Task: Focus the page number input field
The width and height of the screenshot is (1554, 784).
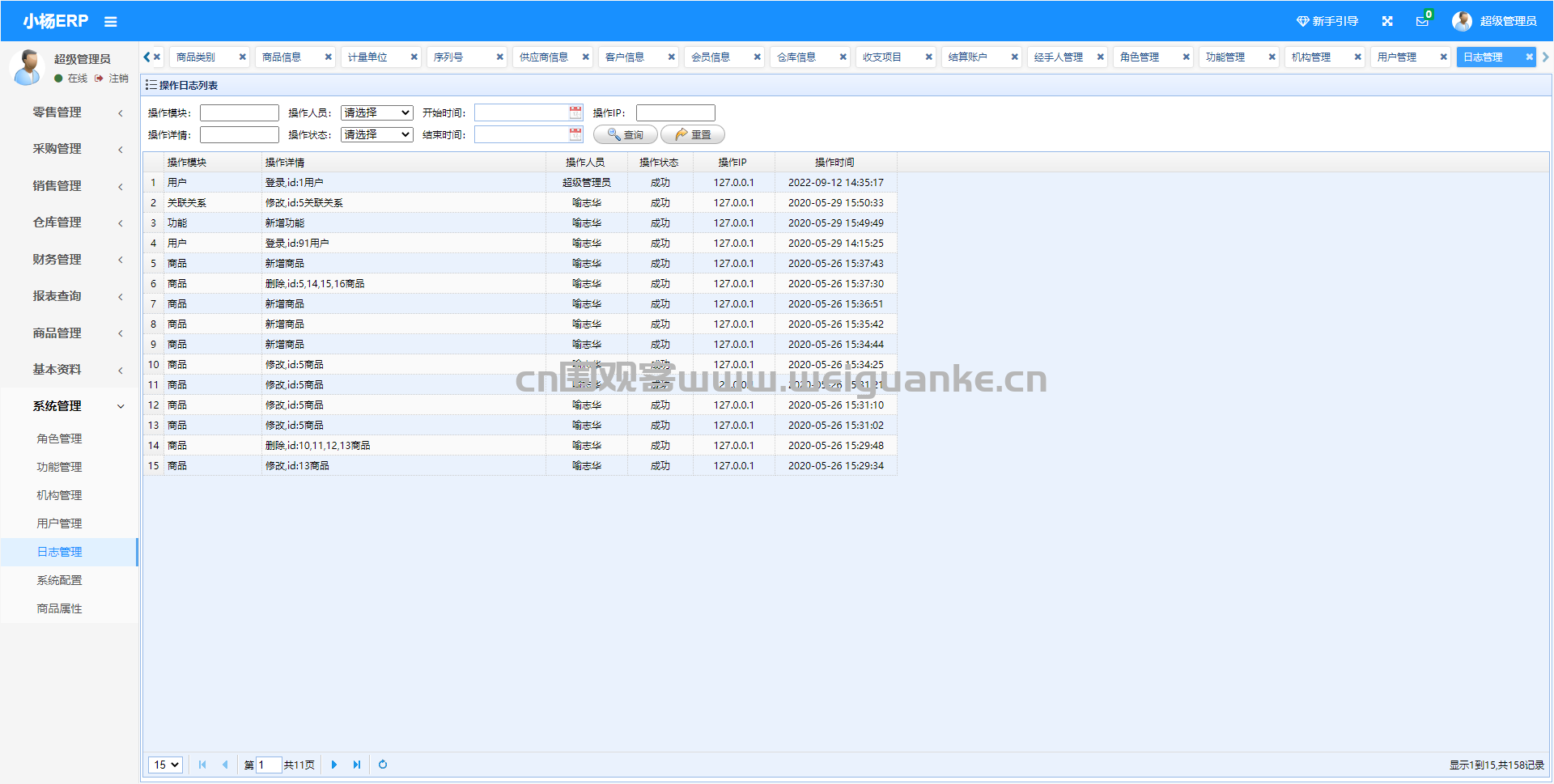Action: click(269, 765)
